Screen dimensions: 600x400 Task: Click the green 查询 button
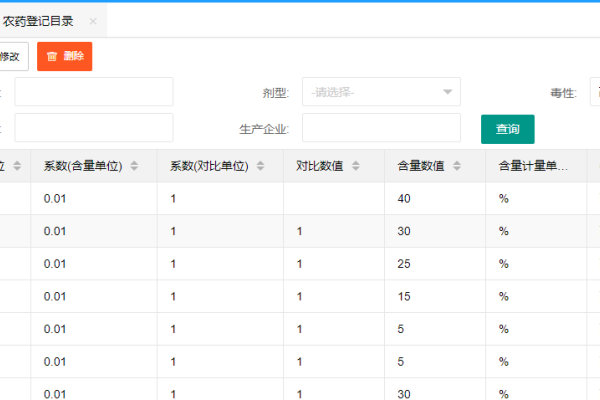pyautogui.click(x=508, y=129)
